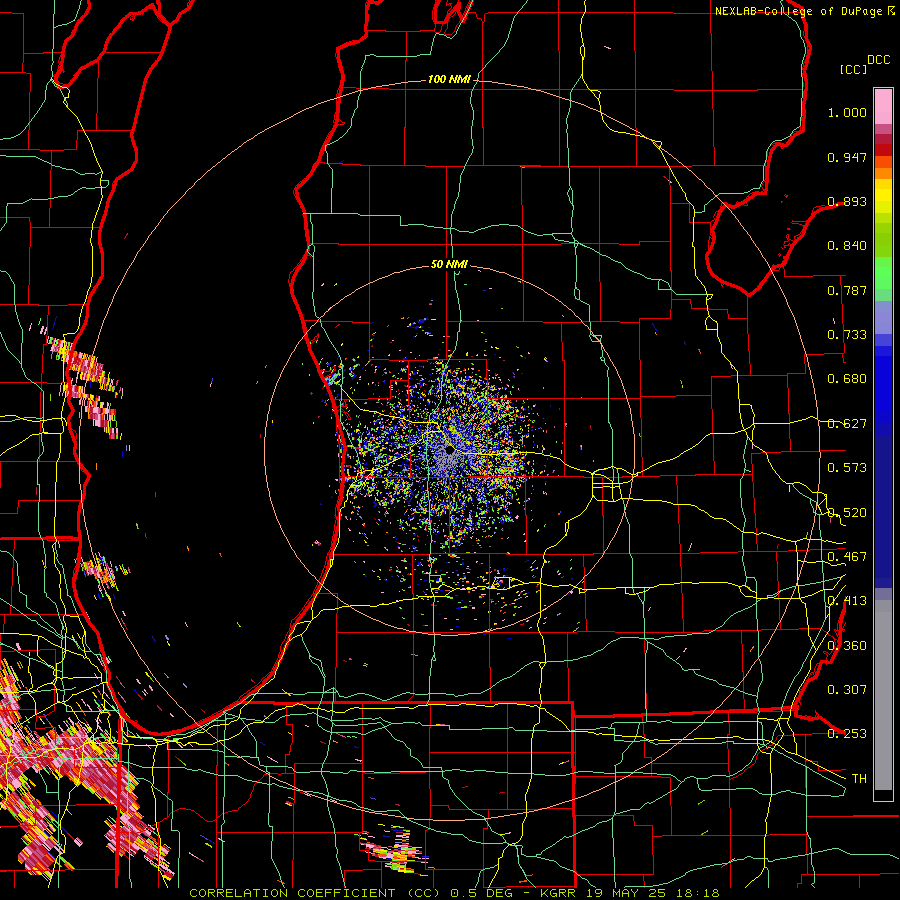Click the [CC] legend unit label
This screenshot has width=900, height=900.
[853, 69]
